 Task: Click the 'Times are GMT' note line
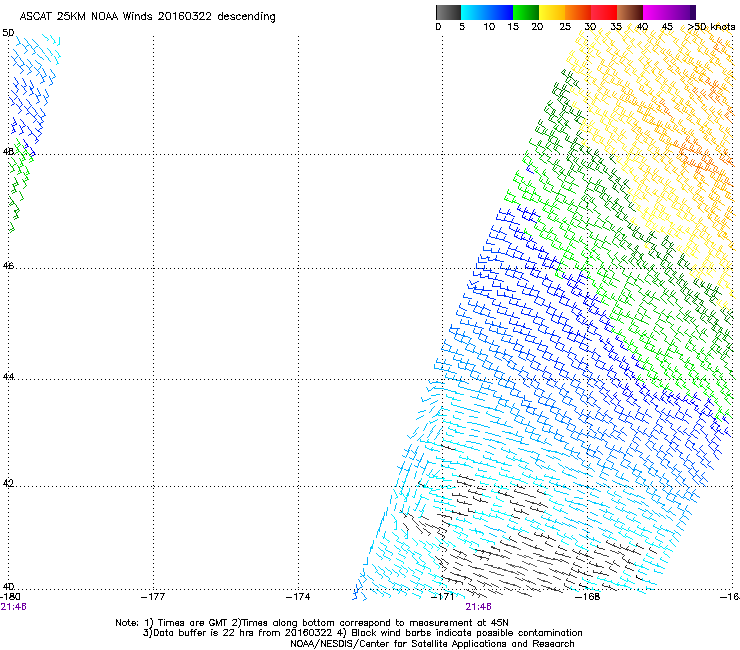point(311,623)
